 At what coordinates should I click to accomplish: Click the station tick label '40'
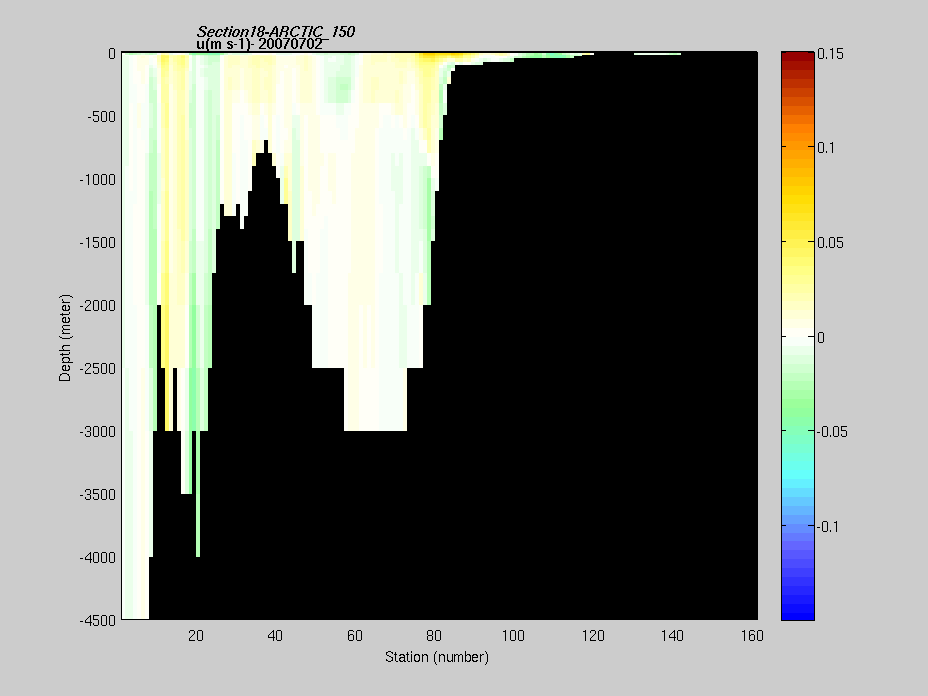[275, 636]
